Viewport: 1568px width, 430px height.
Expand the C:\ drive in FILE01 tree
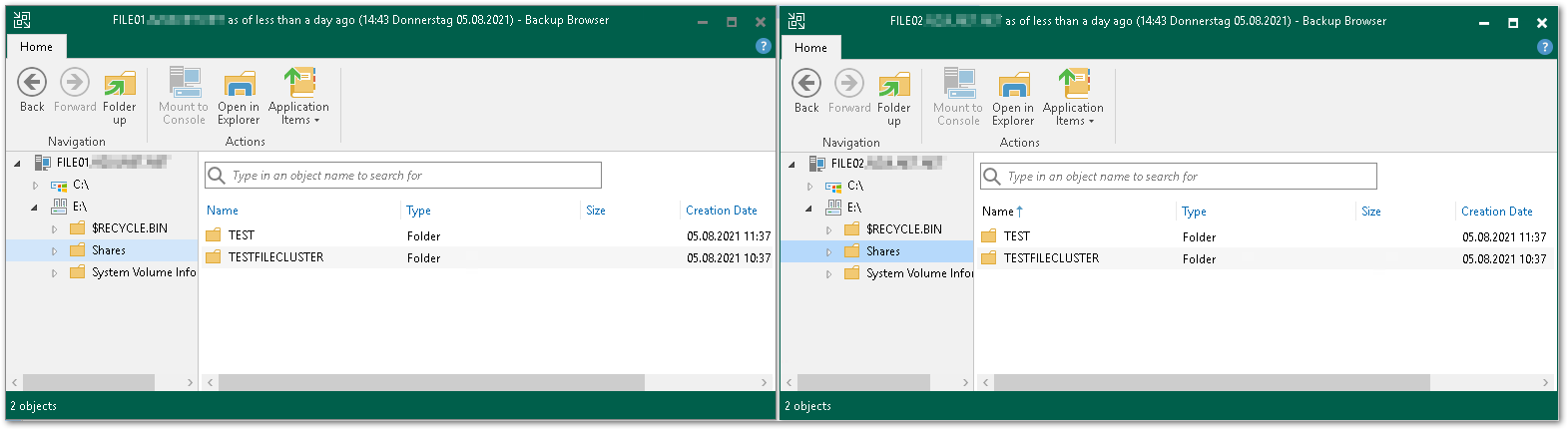35,186
